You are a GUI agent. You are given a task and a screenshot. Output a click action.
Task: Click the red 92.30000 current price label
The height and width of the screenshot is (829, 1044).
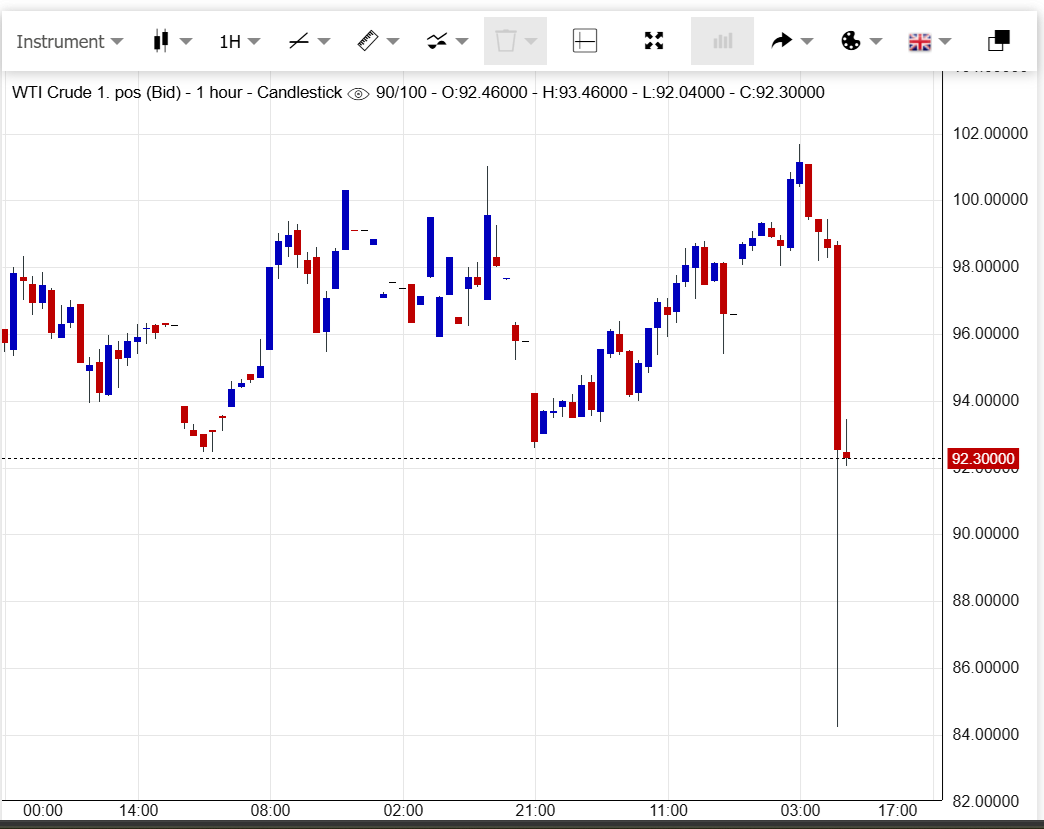(983, 459)
